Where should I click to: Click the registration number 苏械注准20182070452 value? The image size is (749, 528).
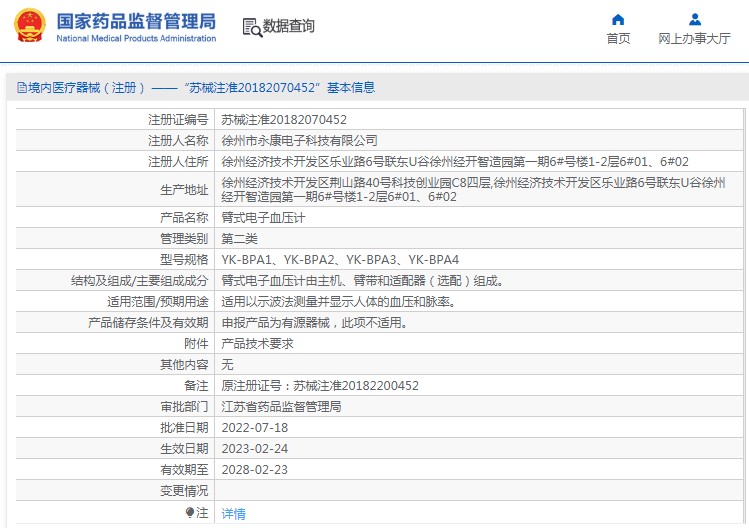point(284,119)
